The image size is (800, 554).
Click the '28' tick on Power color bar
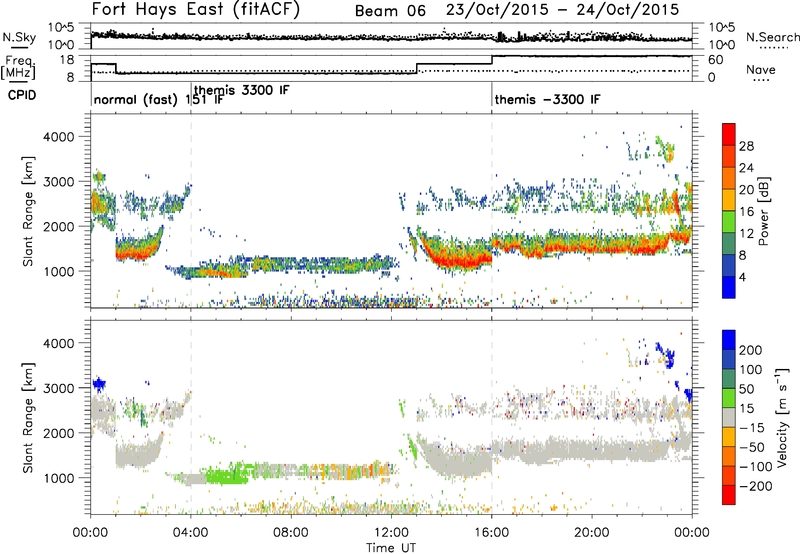click(x=746, y=146)
